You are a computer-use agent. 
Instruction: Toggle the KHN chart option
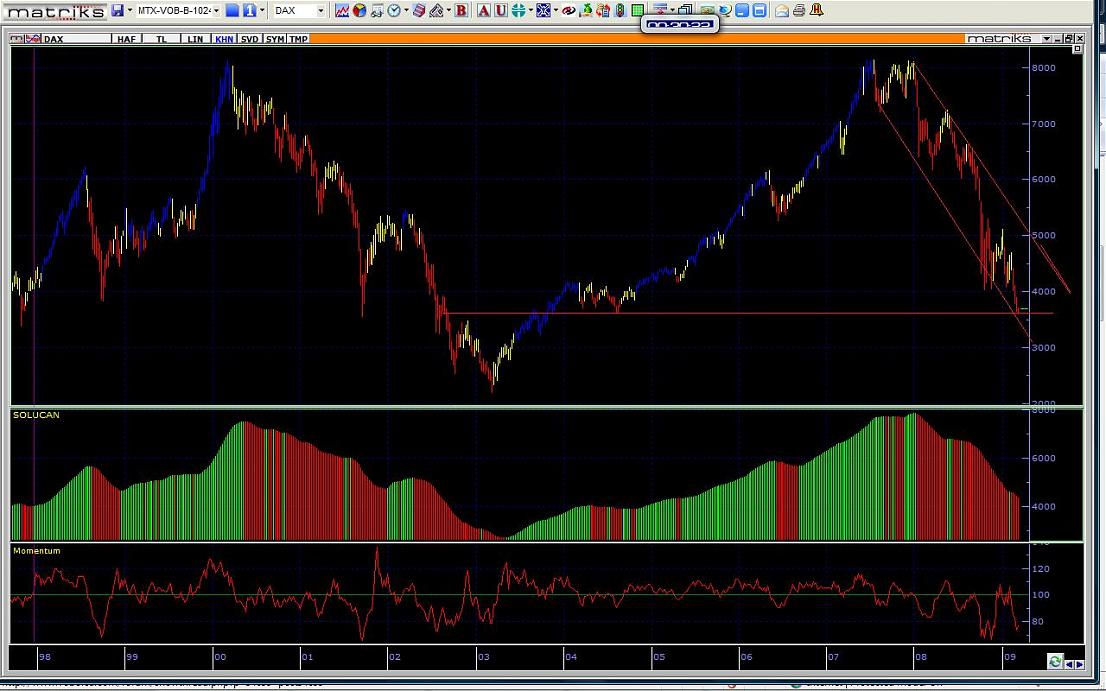click(x=223, y=39)
